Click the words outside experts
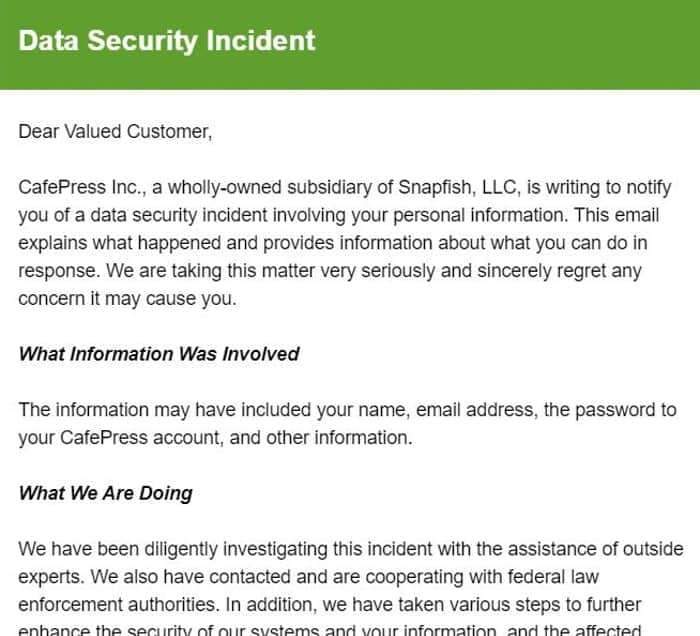 coord(351,563)
